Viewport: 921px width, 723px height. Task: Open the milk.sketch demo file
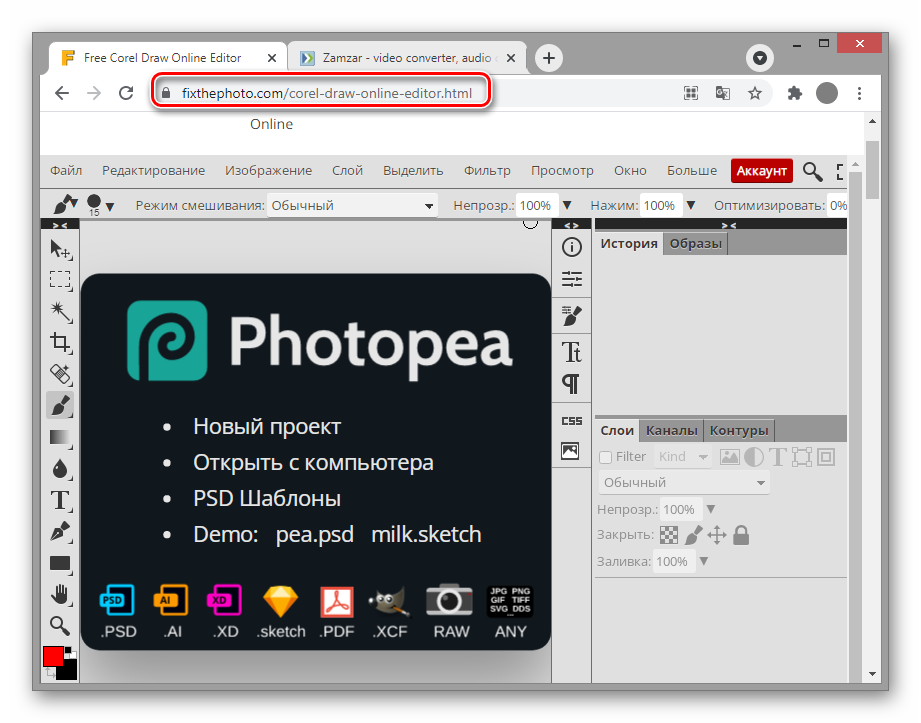point(426,534)
